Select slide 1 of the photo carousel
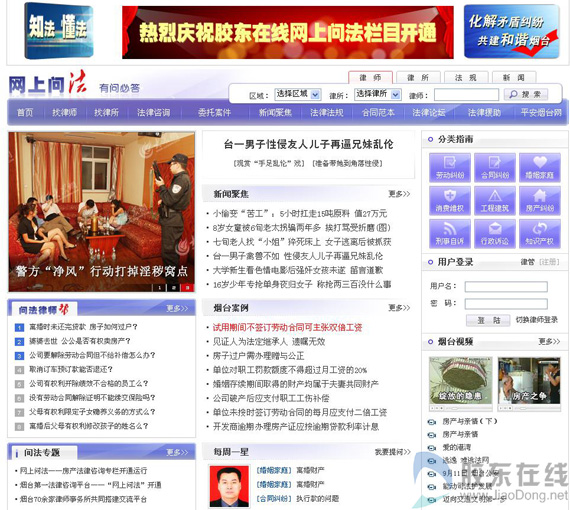 [x=159, y=288]
